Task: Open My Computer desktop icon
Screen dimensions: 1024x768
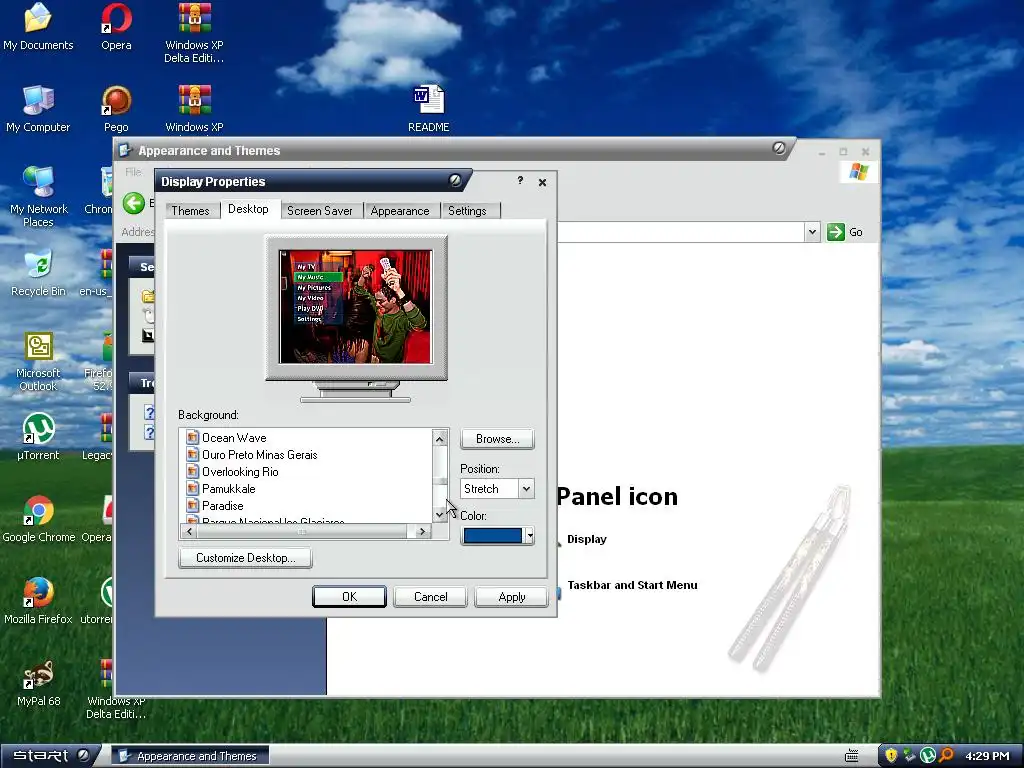Action: pyautogui.click(x=38, y=109)
